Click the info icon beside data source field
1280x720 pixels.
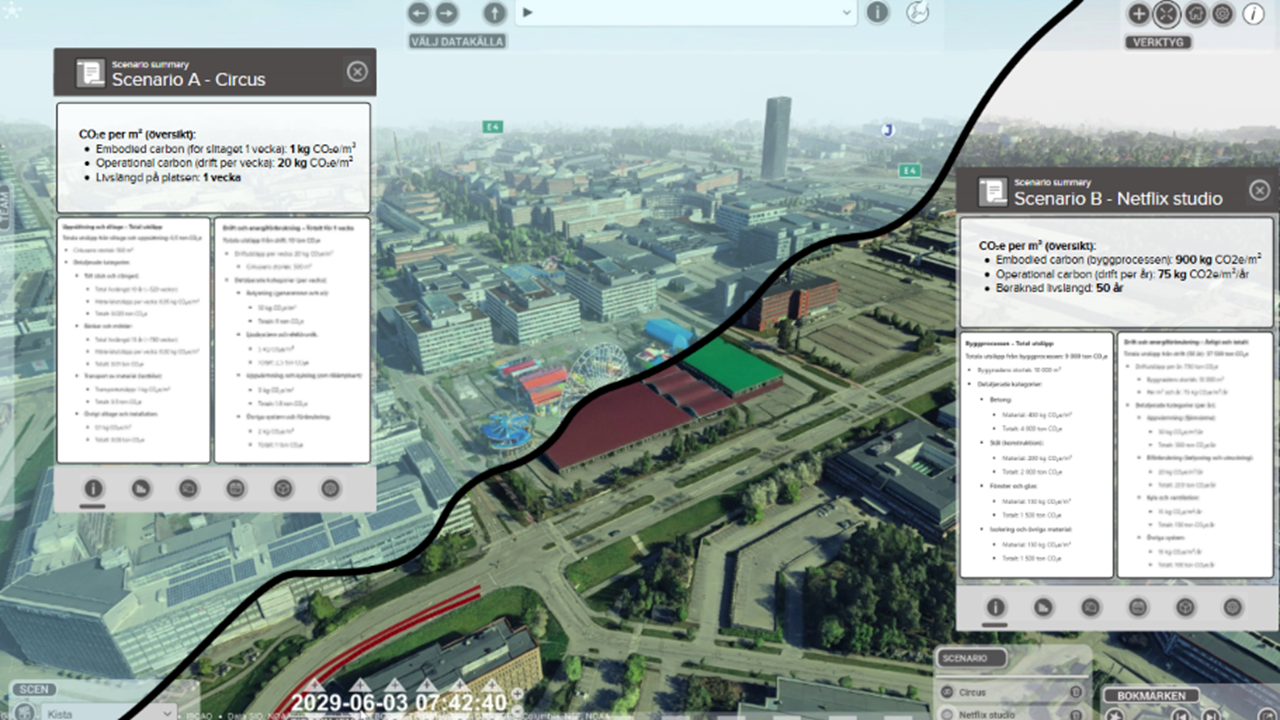[x=877, y=13]
